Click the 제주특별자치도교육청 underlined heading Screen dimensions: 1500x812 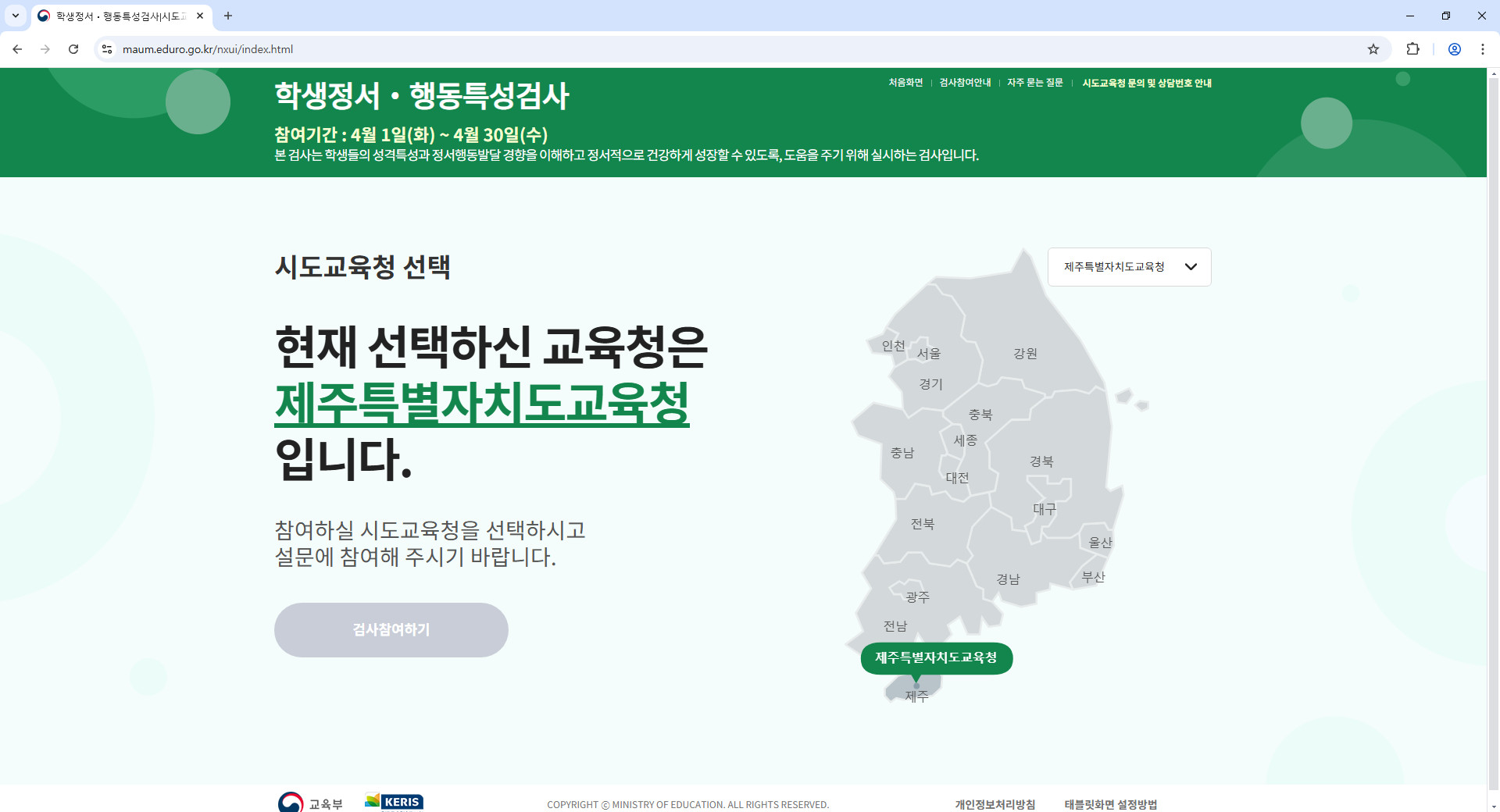482,403
